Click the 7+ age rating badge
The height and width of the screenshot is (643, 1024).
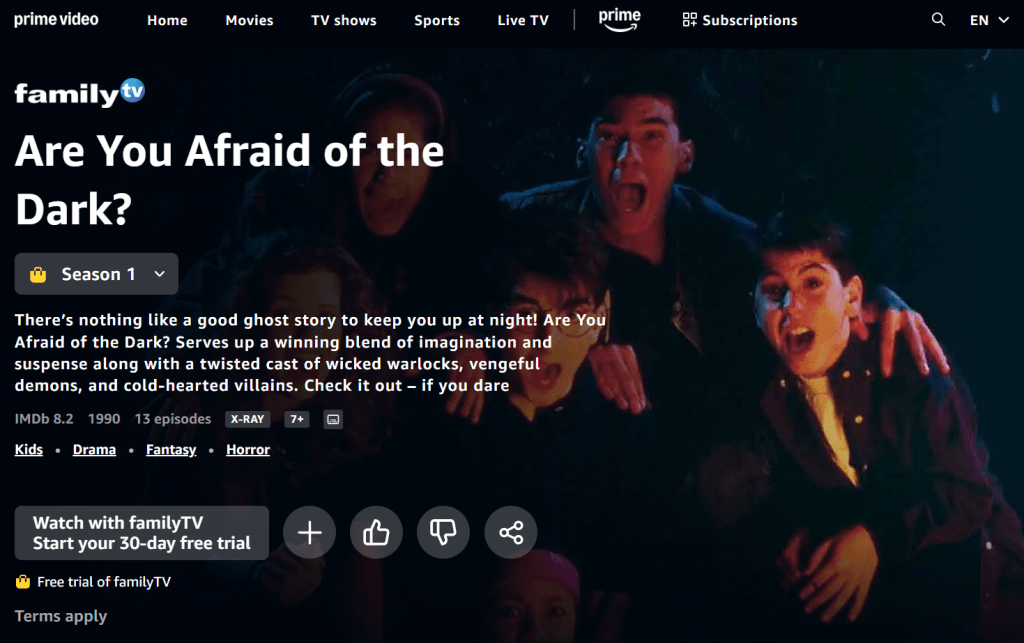click(297, 419)
